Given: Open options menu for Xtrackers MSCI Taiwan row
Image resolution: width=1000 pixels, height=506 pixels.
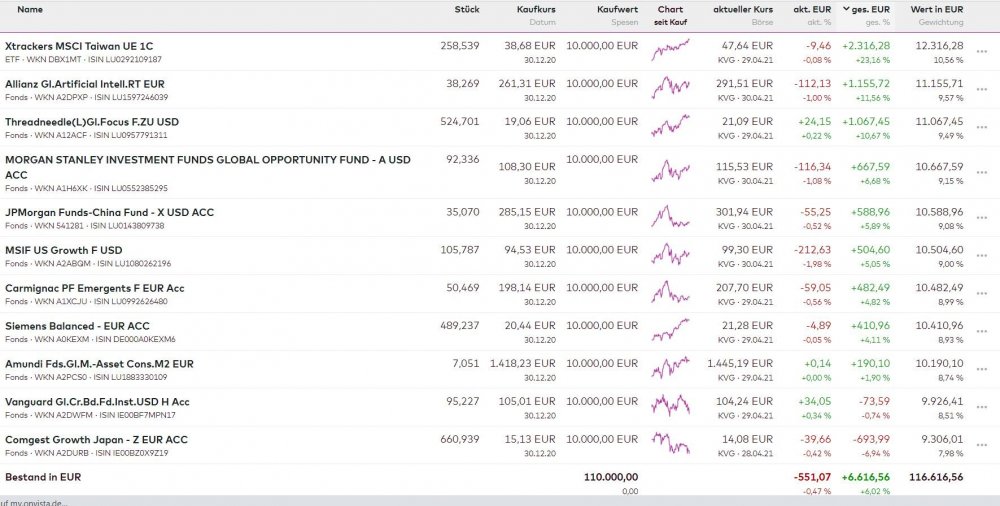Looking at the screenshot, I should click(x=981, y=52).
